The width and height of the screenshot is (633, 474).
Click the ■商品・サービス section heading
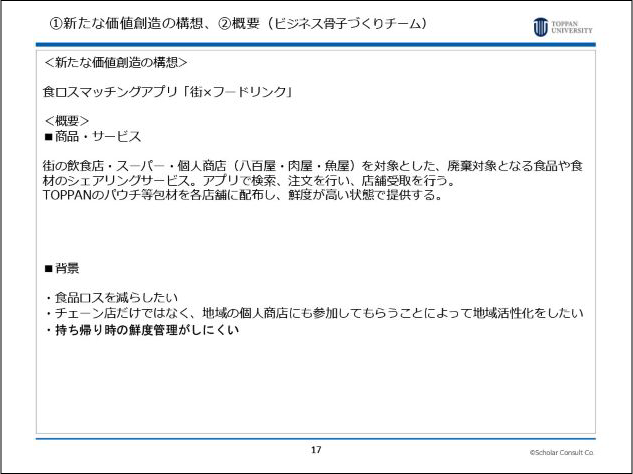[93, 136]
